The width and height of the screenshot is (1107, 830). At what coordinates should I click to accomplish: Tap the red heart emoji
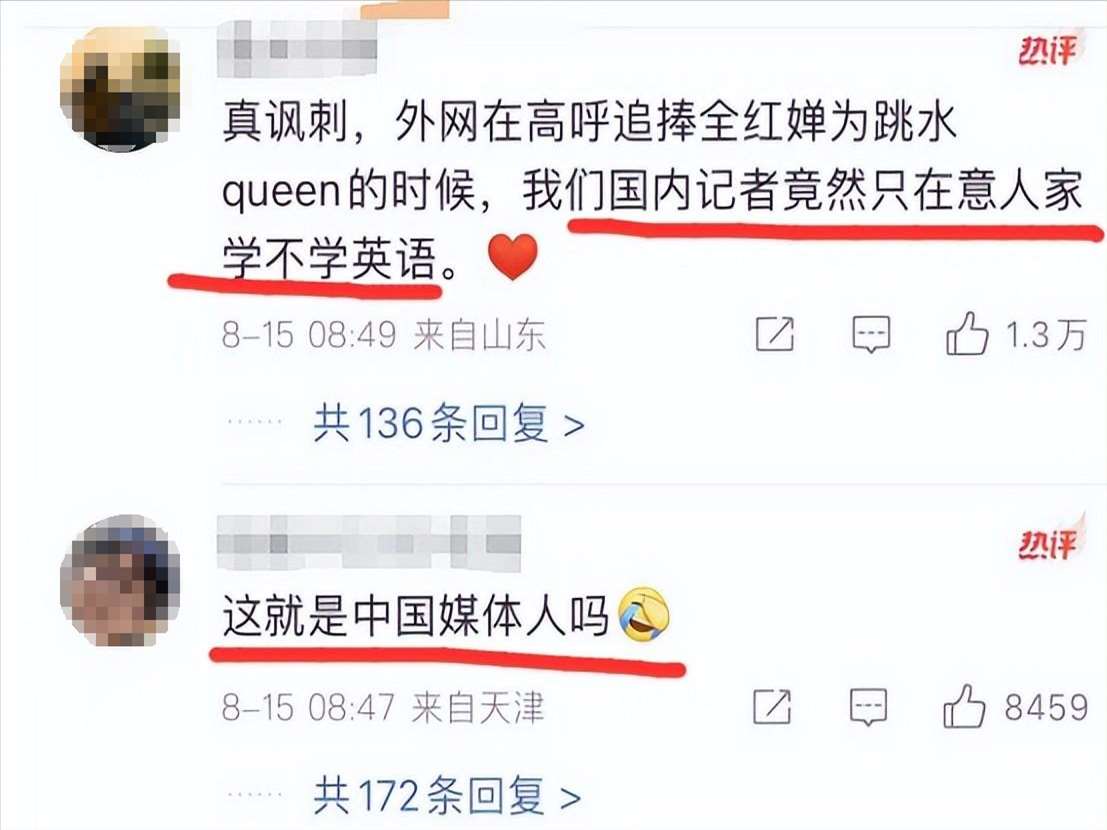513,257
